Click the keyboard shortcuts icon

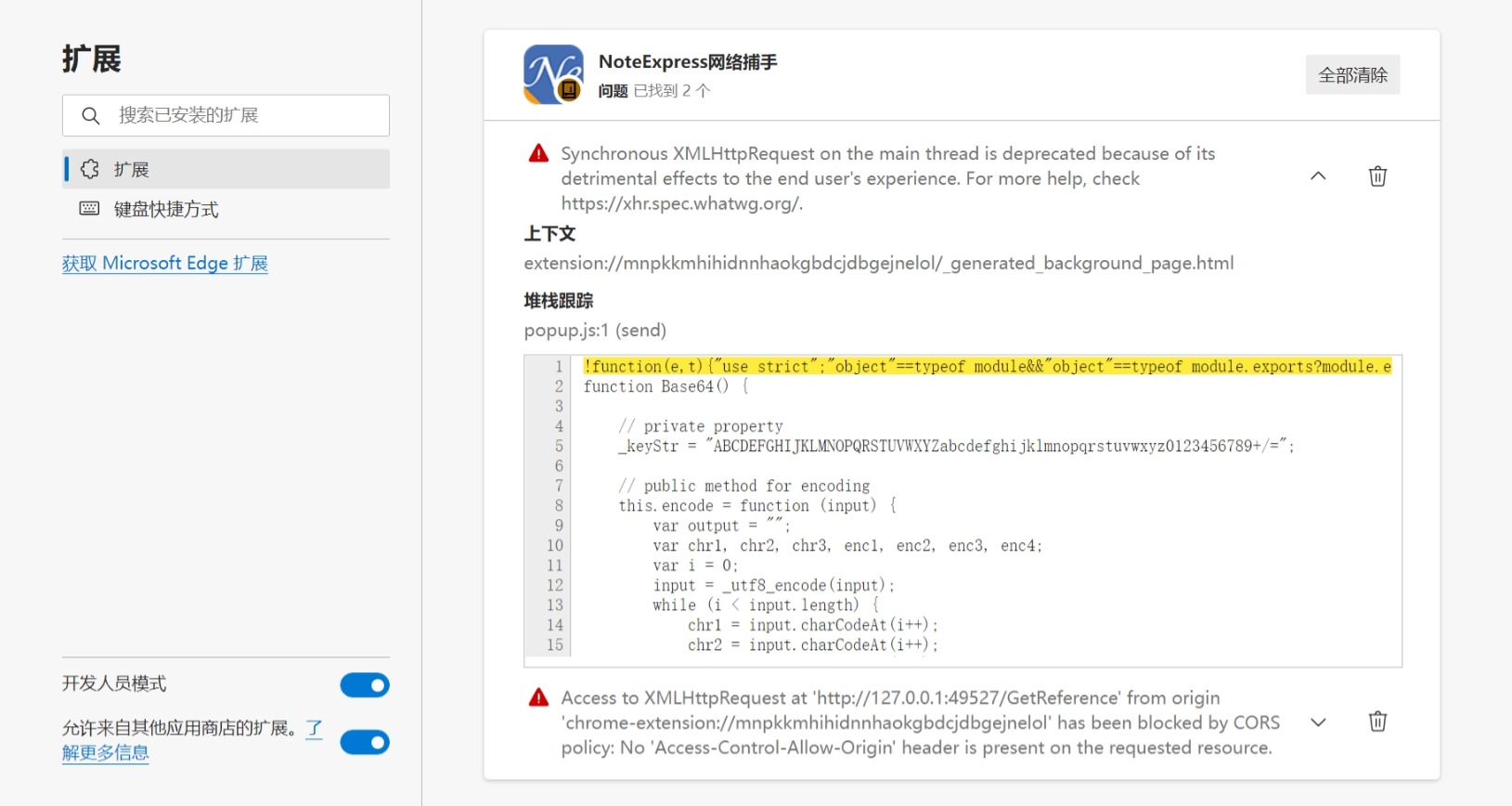(90, 209)
